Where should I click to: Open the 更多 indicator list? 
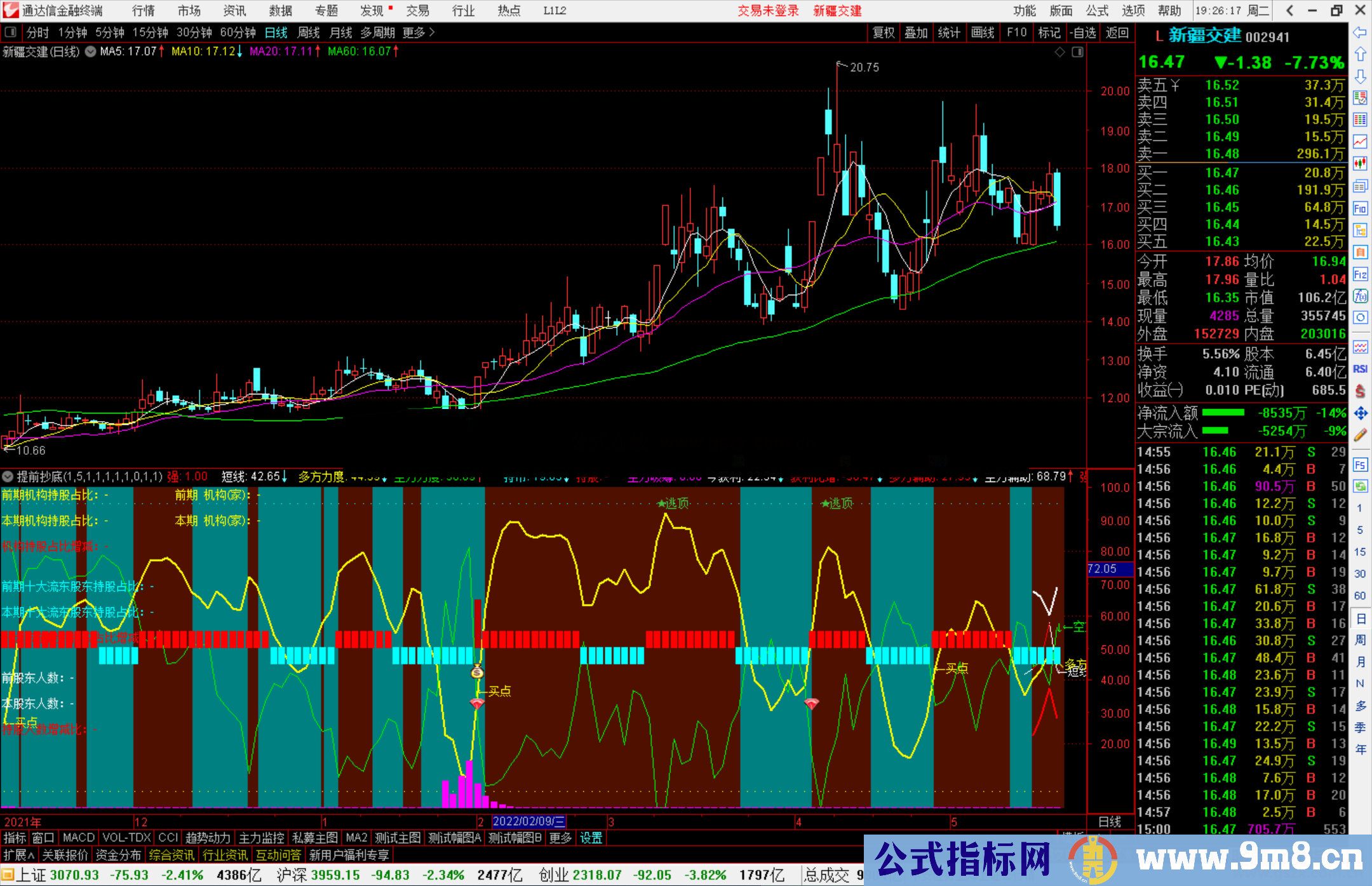[560, 838]
